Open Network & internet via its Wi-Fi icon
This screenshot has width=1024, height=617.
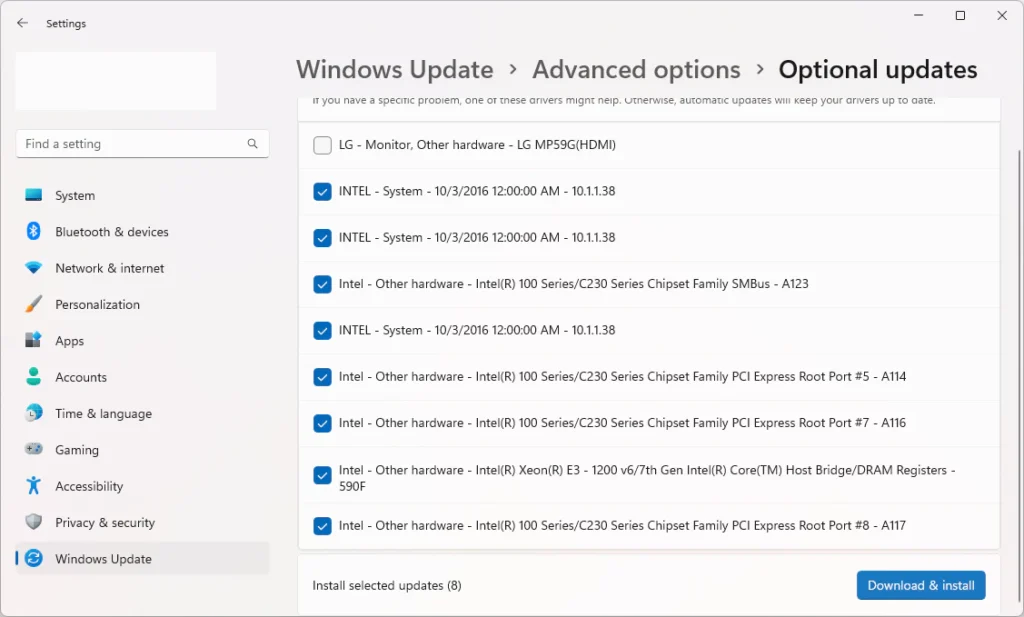[x=33, y=268]
